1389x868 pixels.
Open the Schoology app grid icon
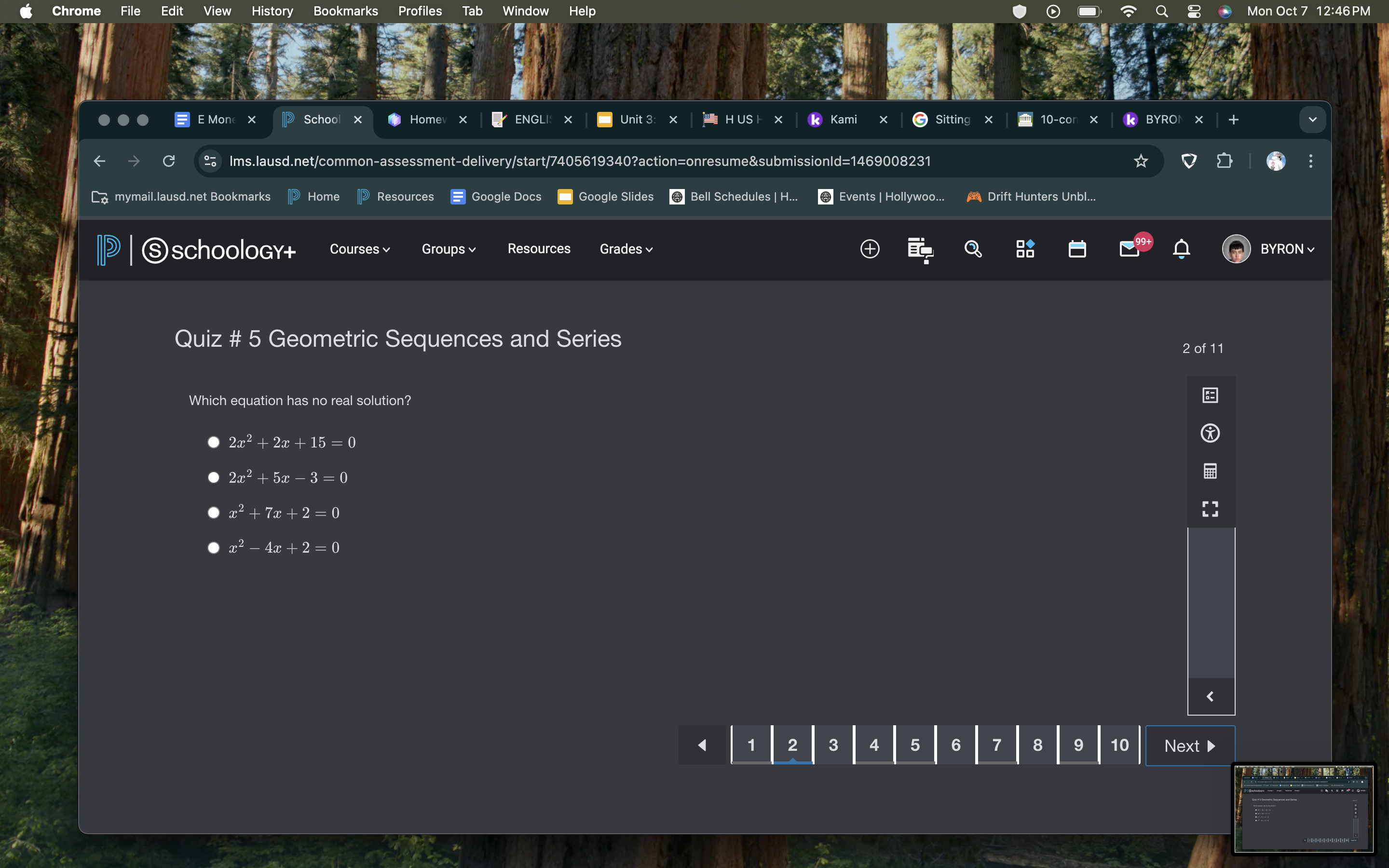pos(1025,248)
